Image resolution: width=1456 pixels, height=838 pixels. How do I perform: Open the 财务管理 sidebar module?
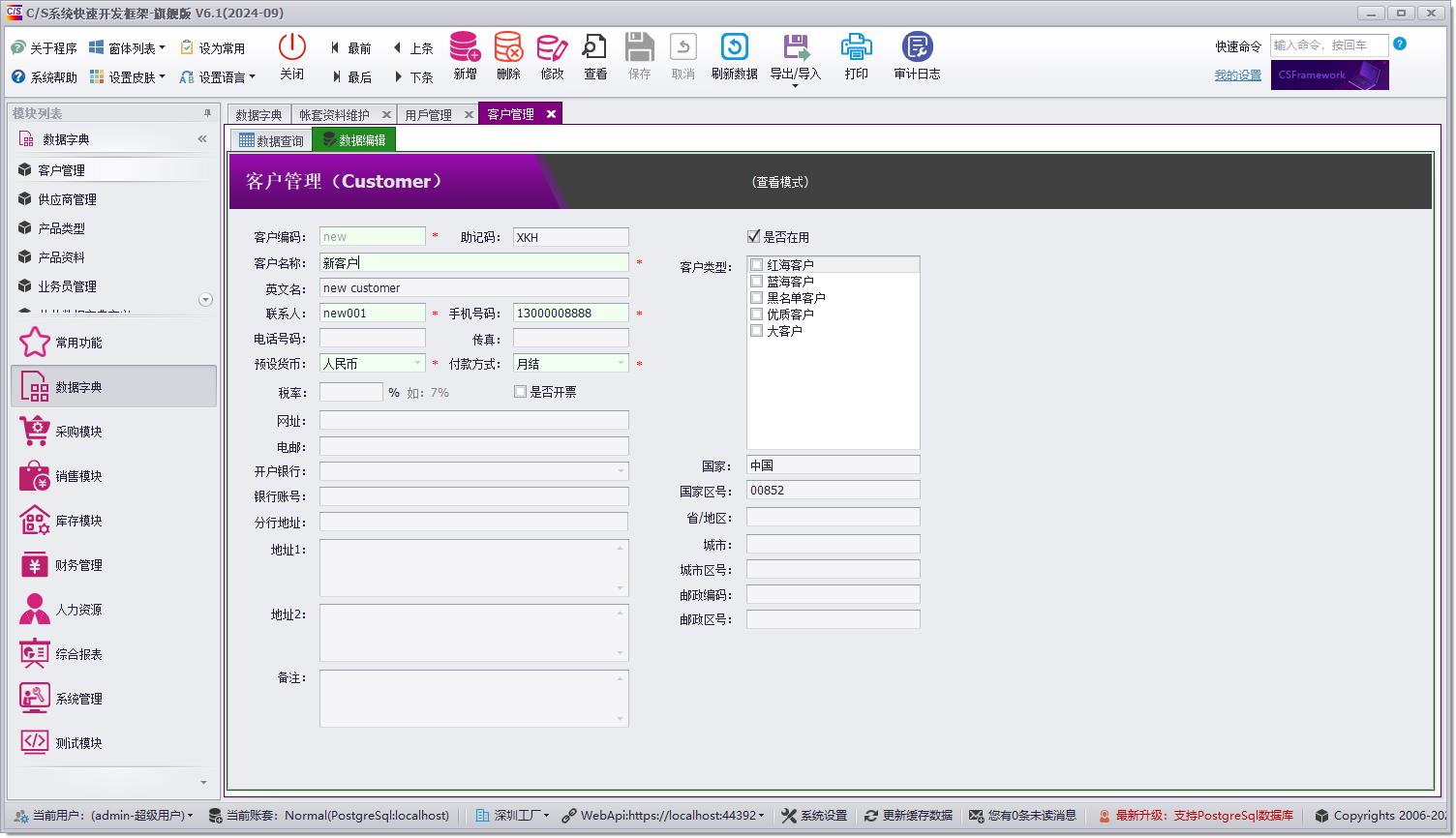pos(77,564)
